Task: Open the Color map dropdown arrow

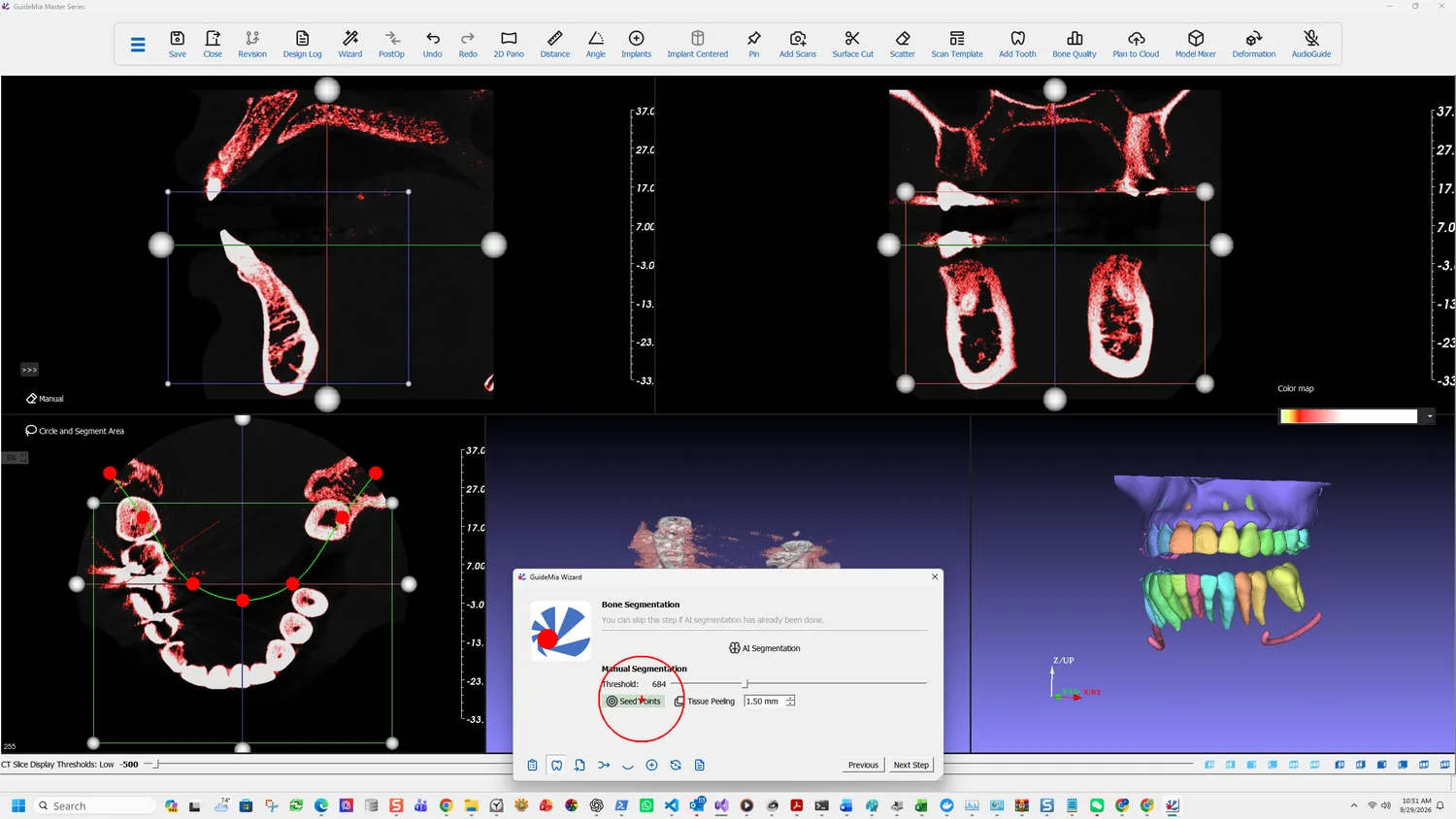Action: tap(1430, 416)
